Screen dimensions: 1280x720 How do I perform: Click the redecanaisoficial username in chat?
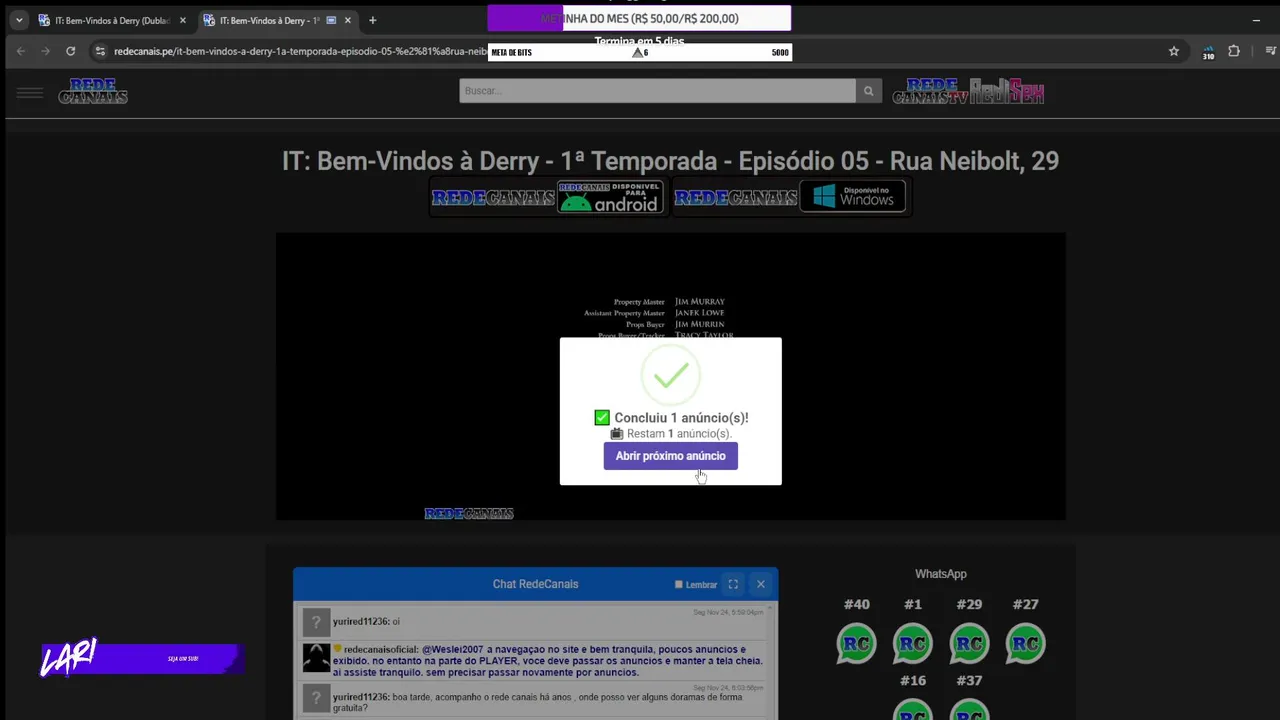tap(381, 650)
